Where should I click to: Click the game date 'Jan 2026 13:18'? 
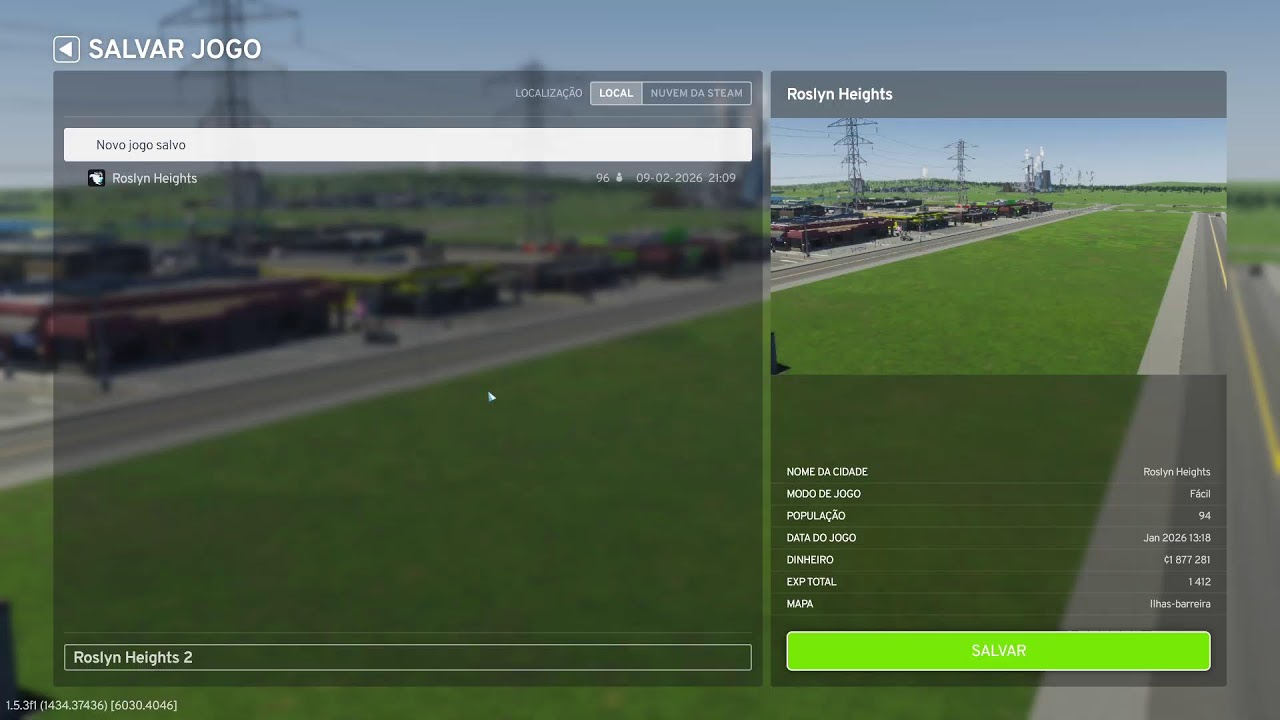[x=1177, y=538]
